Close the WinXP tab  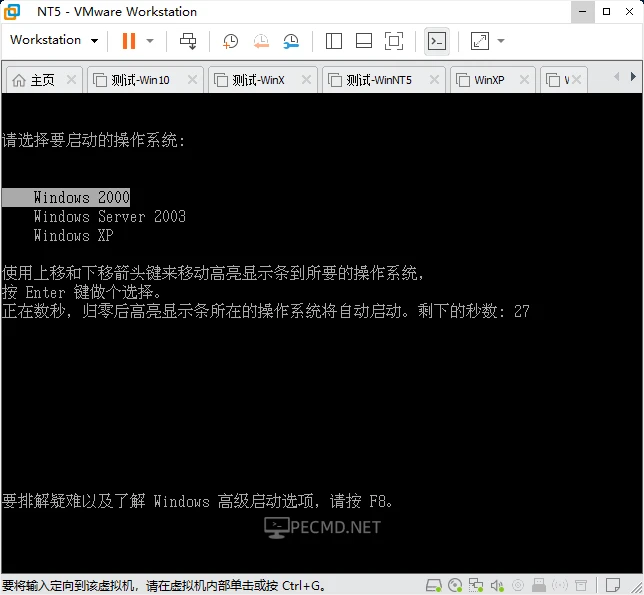click(x=524, y=80)
